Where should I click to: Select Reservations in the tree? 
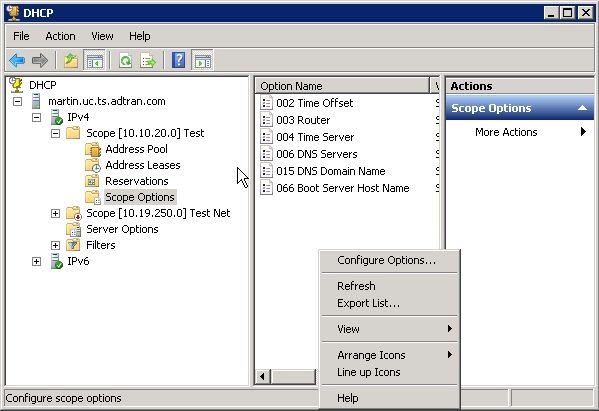pos(137,181)
